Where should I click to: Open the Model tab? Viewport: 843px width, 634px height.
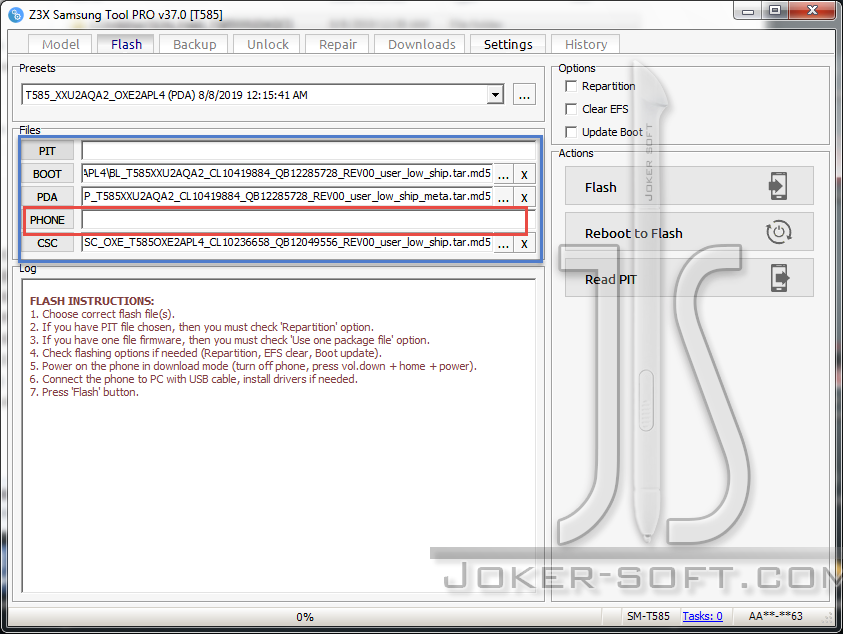pyautogui.click(x=60, y=44)
